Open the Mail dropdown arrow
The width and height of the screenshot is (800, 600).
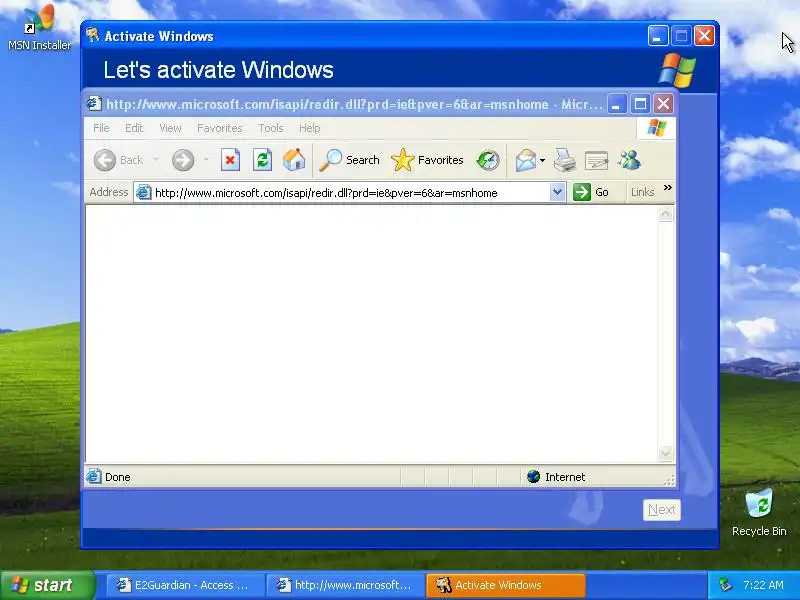click(x=542, y=160)
